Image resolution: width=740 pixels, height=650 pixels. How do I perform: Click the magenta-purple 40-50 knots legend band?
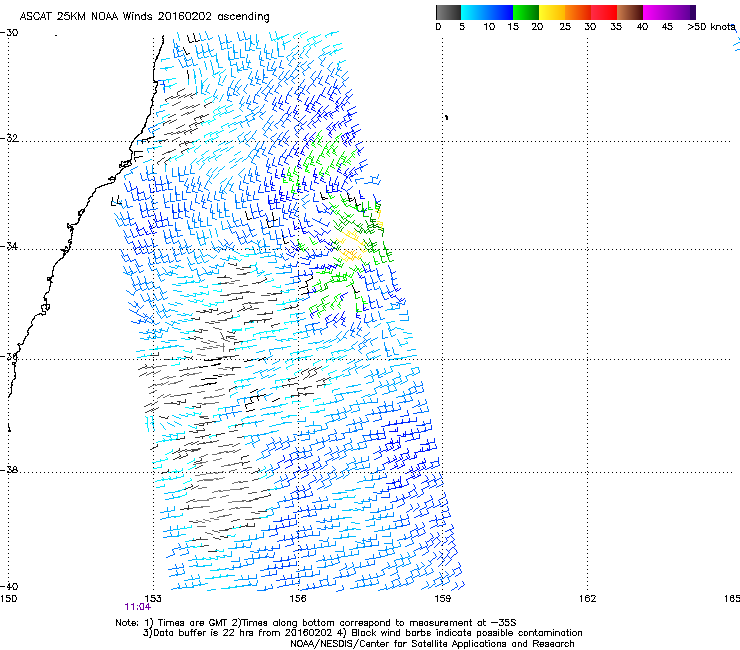[669, 12]
